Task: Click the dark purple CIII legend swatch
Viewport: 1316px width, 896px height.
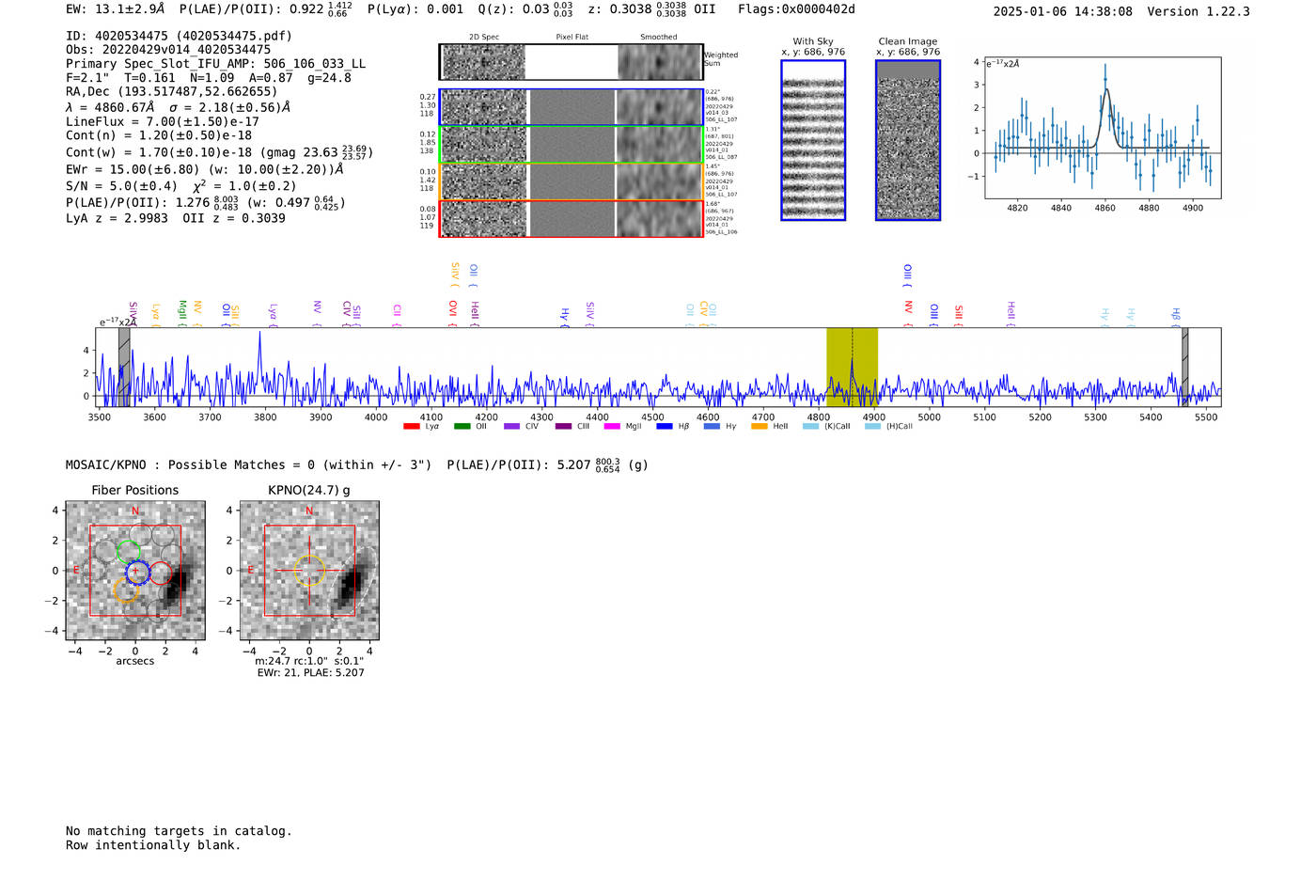Action: pos(563,427)
